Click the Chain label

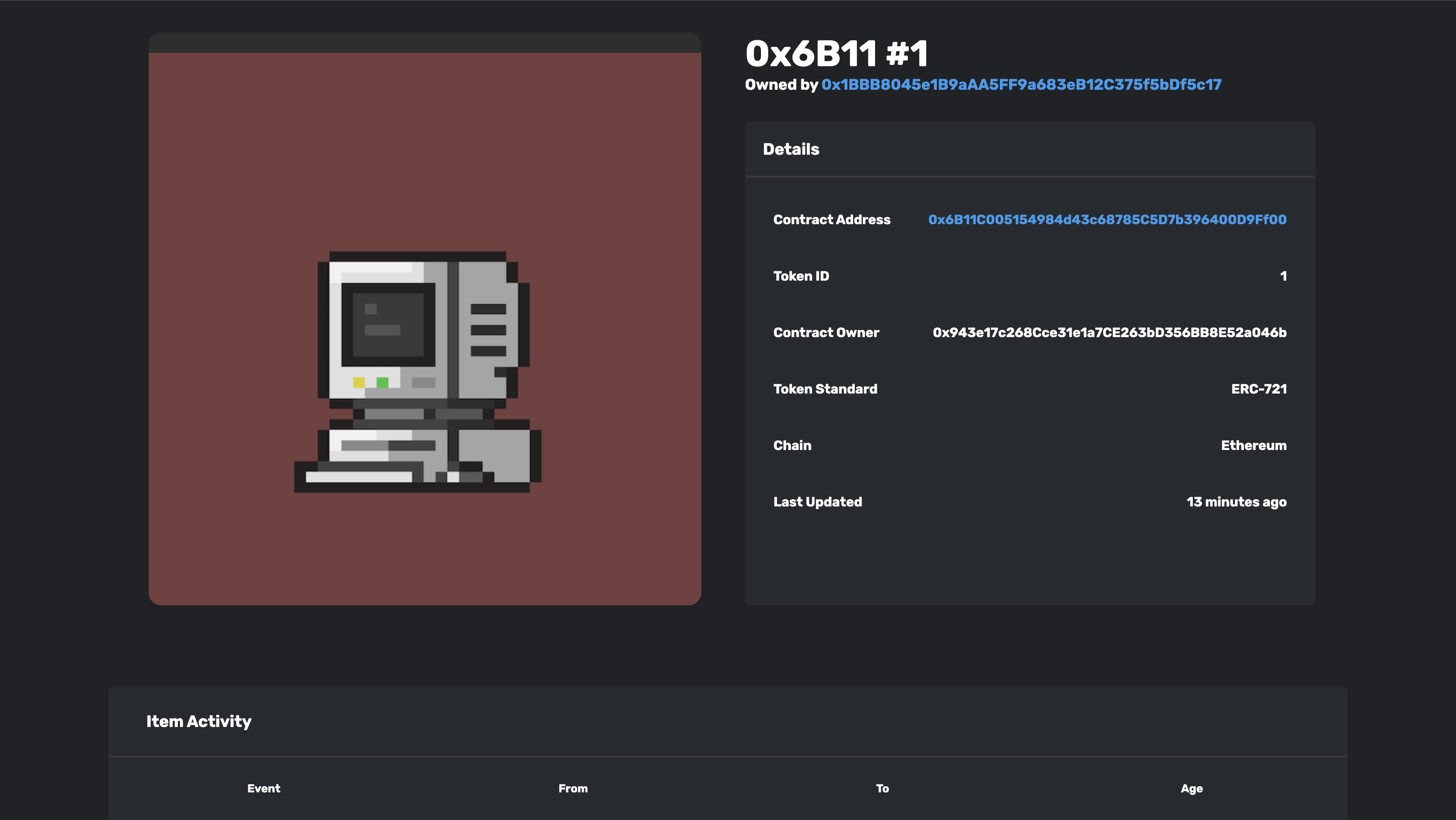(x=792, y=445)
